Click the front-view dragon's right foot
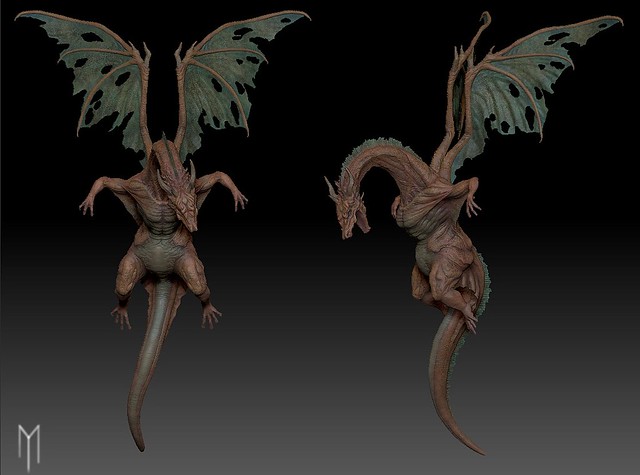Viewport: 640px width, 475px height. [211, 315]
